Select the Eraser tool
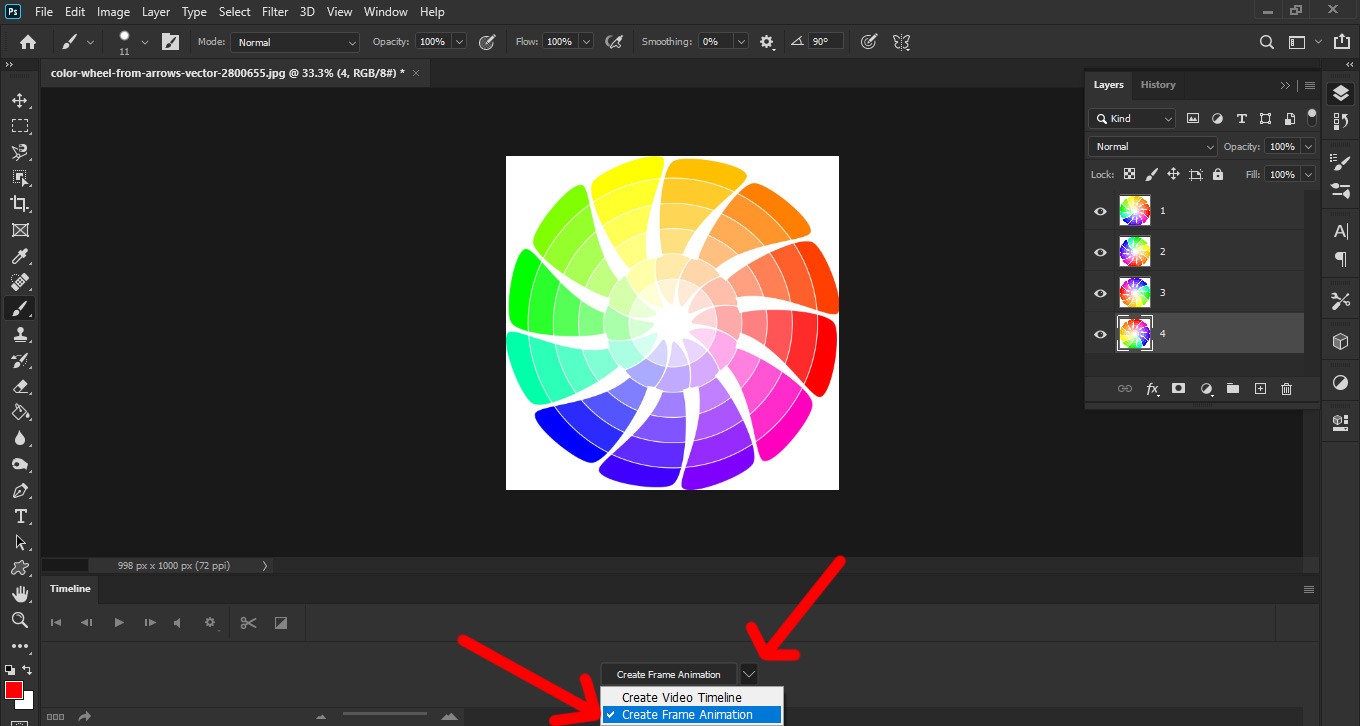The height and width of the screenshot is (726, 1360). (x=19, y=386)
